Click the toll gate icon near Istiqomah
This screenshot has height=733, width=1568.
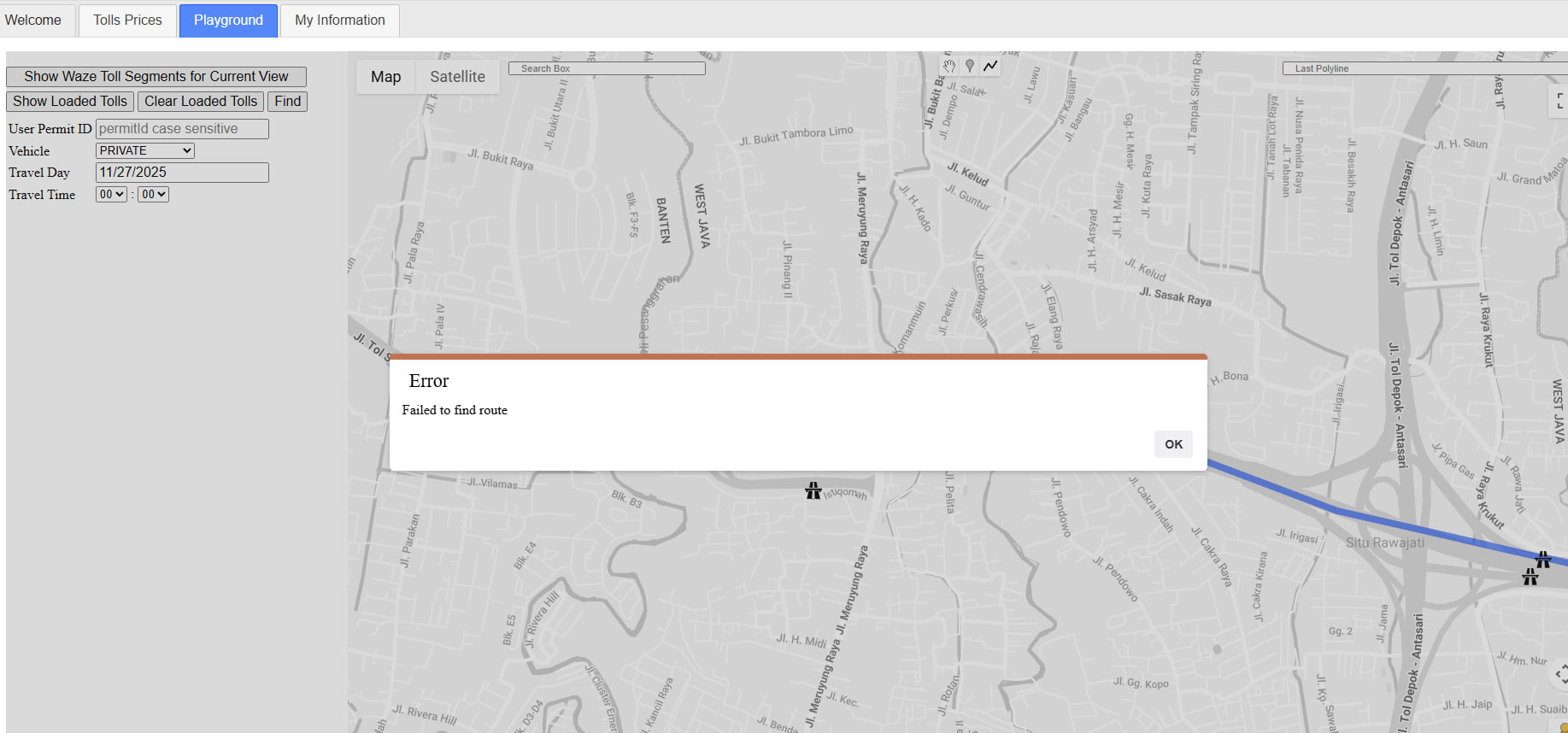pos(813,490)
